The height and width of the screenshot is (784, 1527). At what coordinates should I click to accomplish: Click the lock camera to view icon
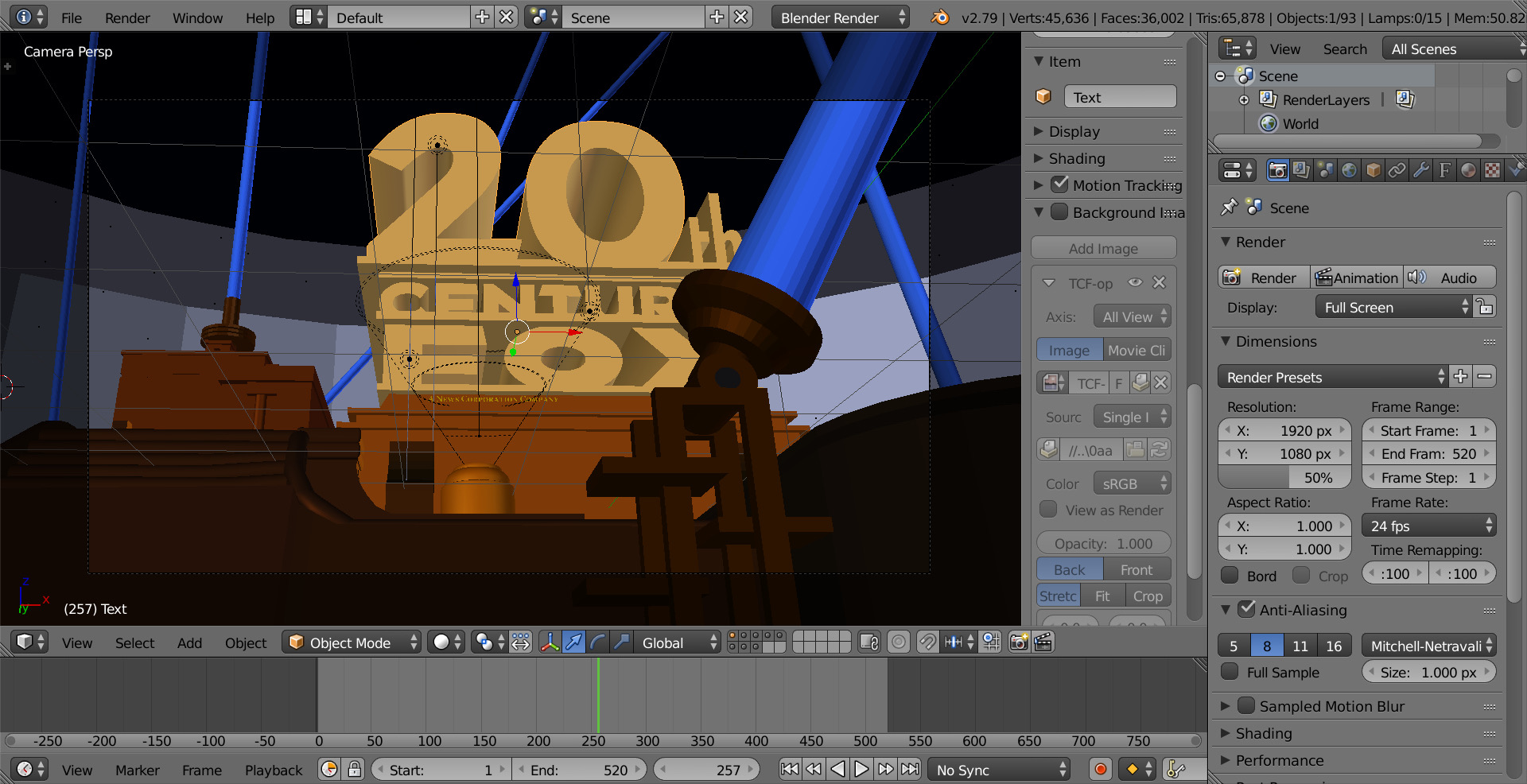tap(869, 642)
